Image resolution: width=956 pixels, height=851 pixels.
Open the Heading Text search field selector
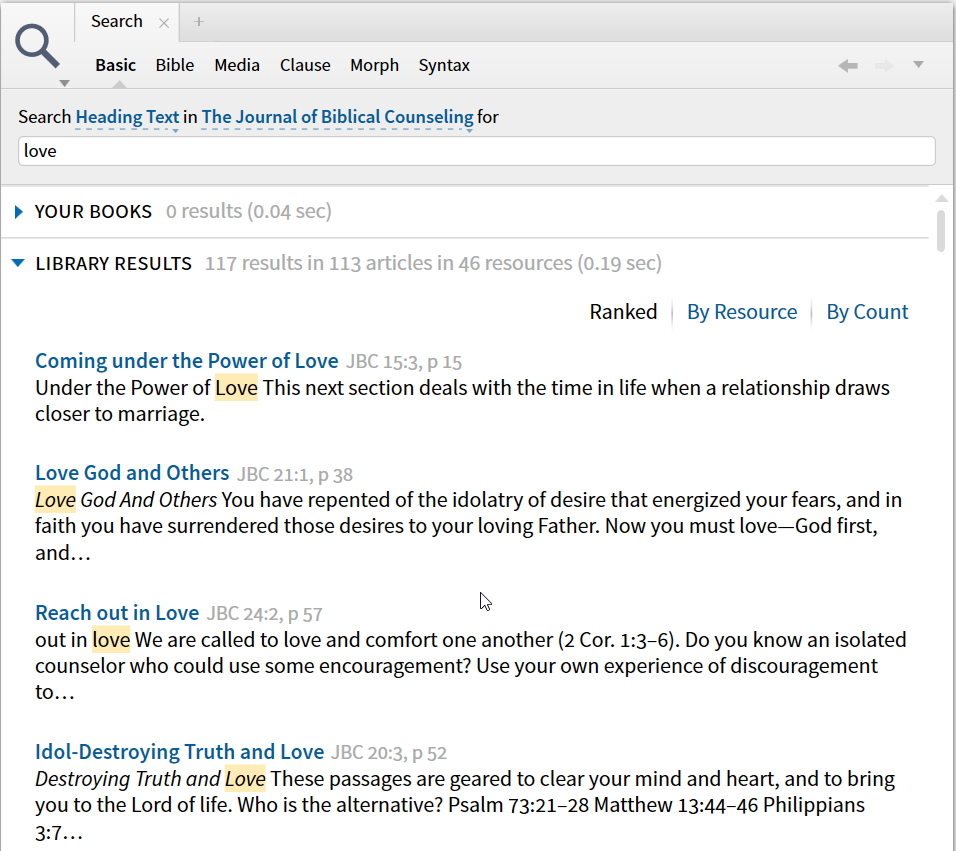click(127, 117)
